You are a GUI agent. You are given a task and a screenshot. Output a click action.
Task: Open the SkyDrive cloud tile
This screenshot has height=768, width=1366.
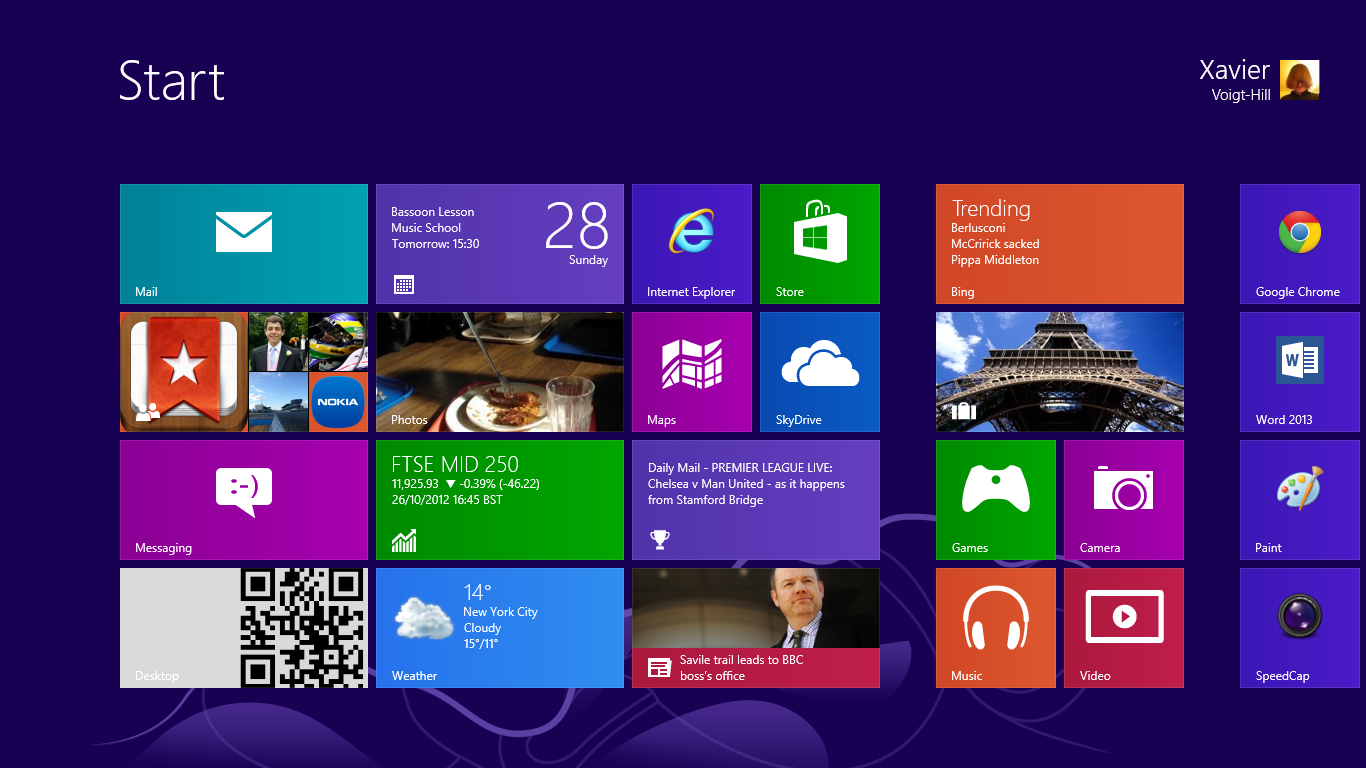[819, 371]
